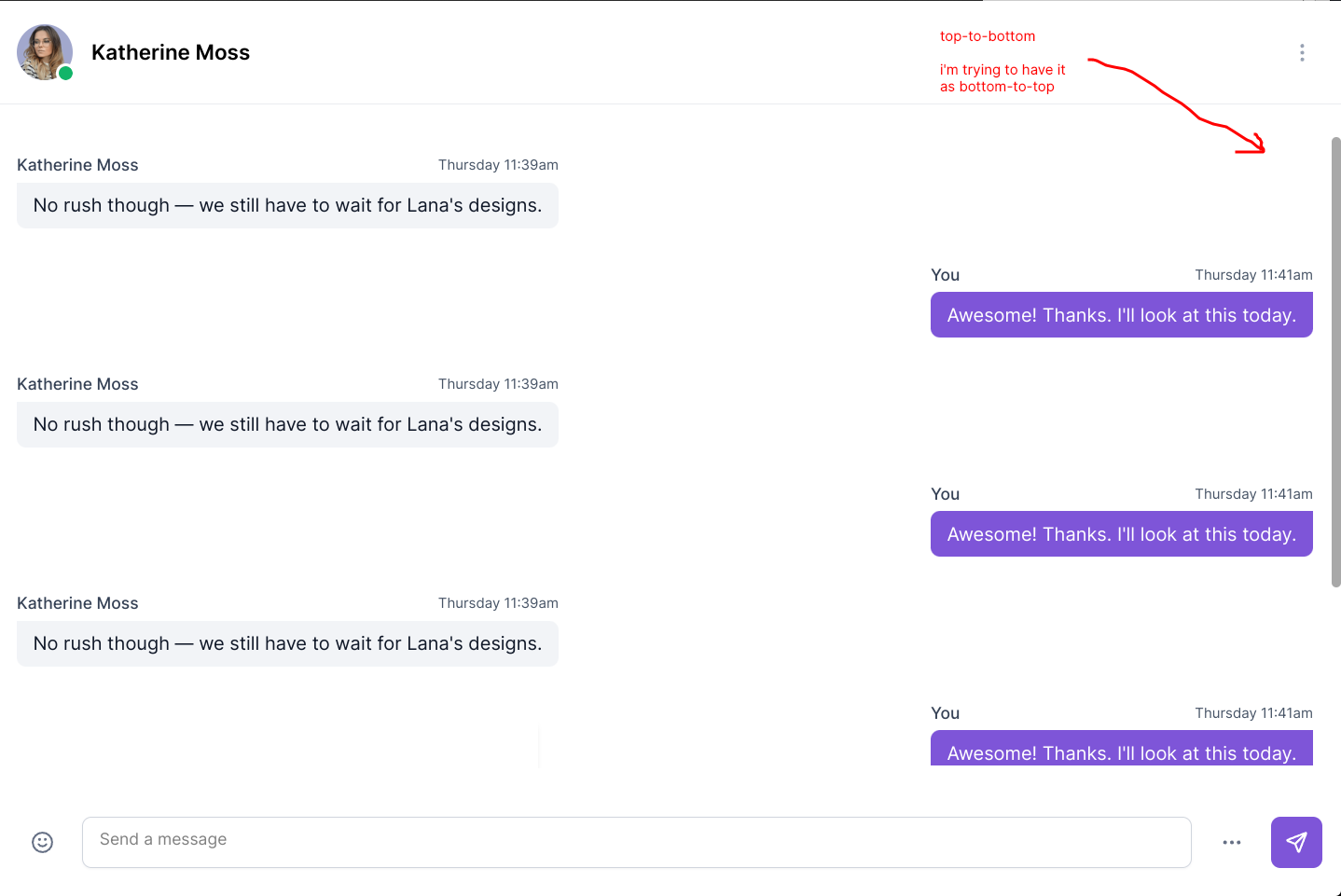1341x896 pixels.
Task: Focus the "Send a message" input field
Action: click(x=636, y=842)
